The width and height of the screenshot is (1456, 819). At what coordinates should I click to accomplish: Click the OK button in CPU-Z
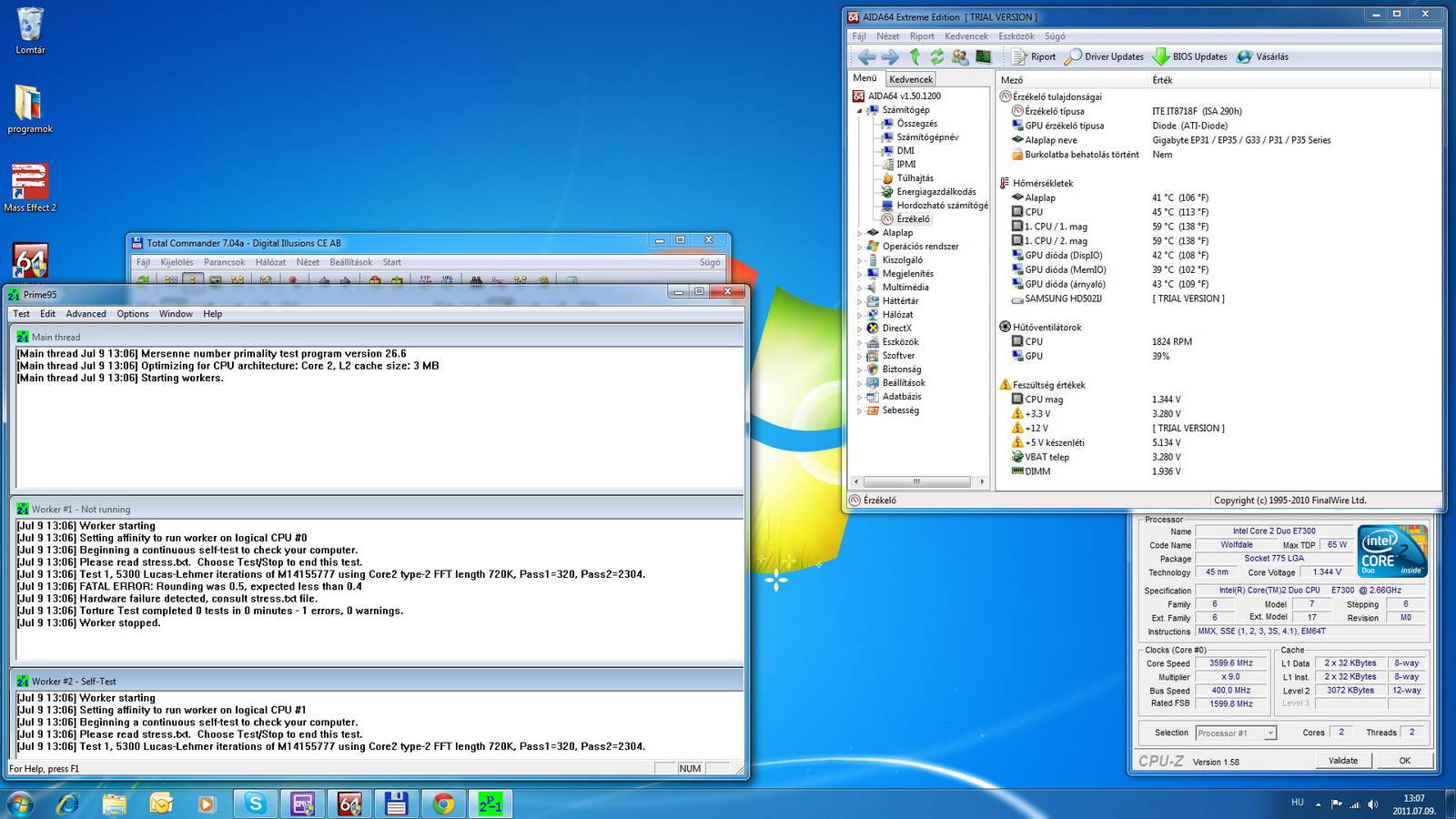[1405, 761]
